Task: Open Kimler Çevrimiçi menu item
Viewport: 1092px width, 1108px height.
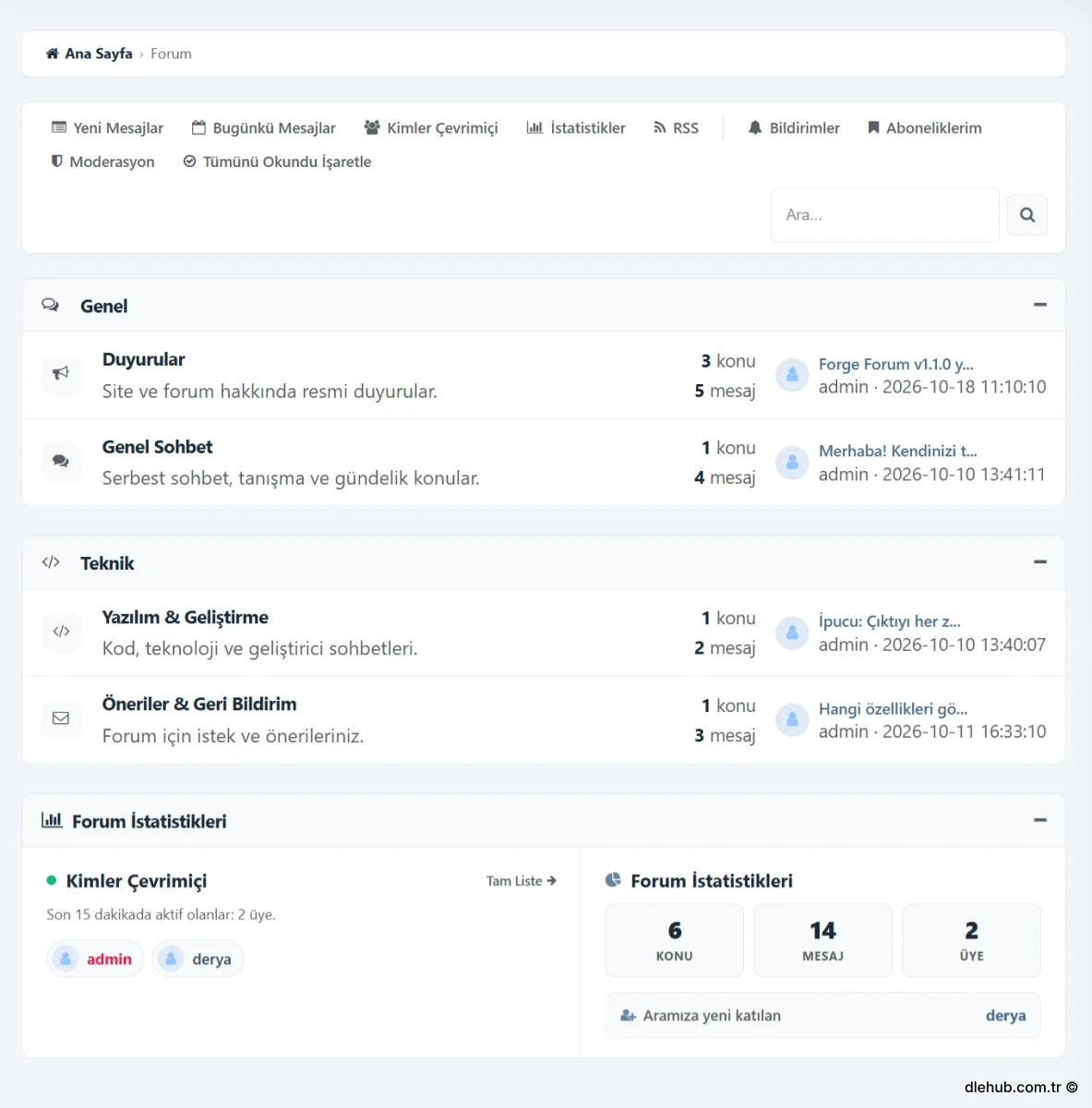Action: (430, 127)
